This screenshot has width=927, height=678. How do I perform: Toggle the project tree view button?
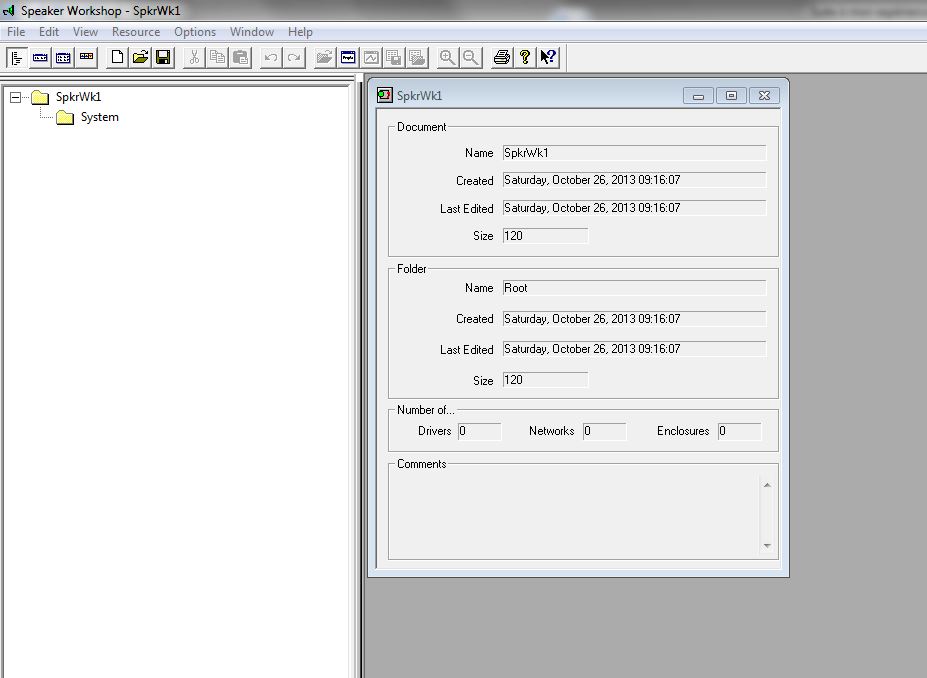click(17, 57)
